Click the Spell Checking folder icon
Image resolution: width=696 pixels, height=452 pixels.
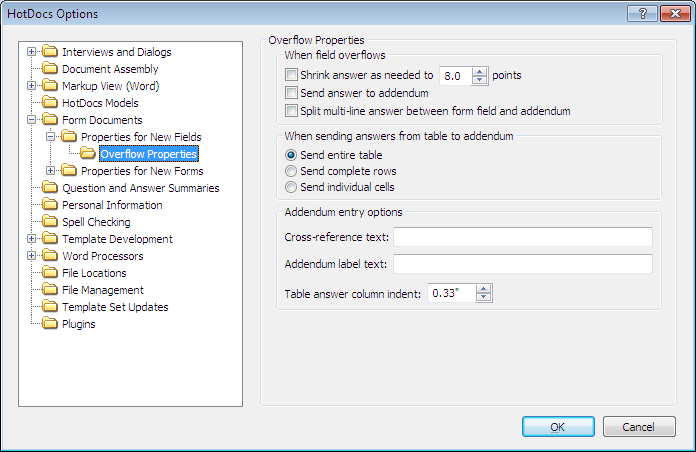pyautogui.click(x=50, y=222)
